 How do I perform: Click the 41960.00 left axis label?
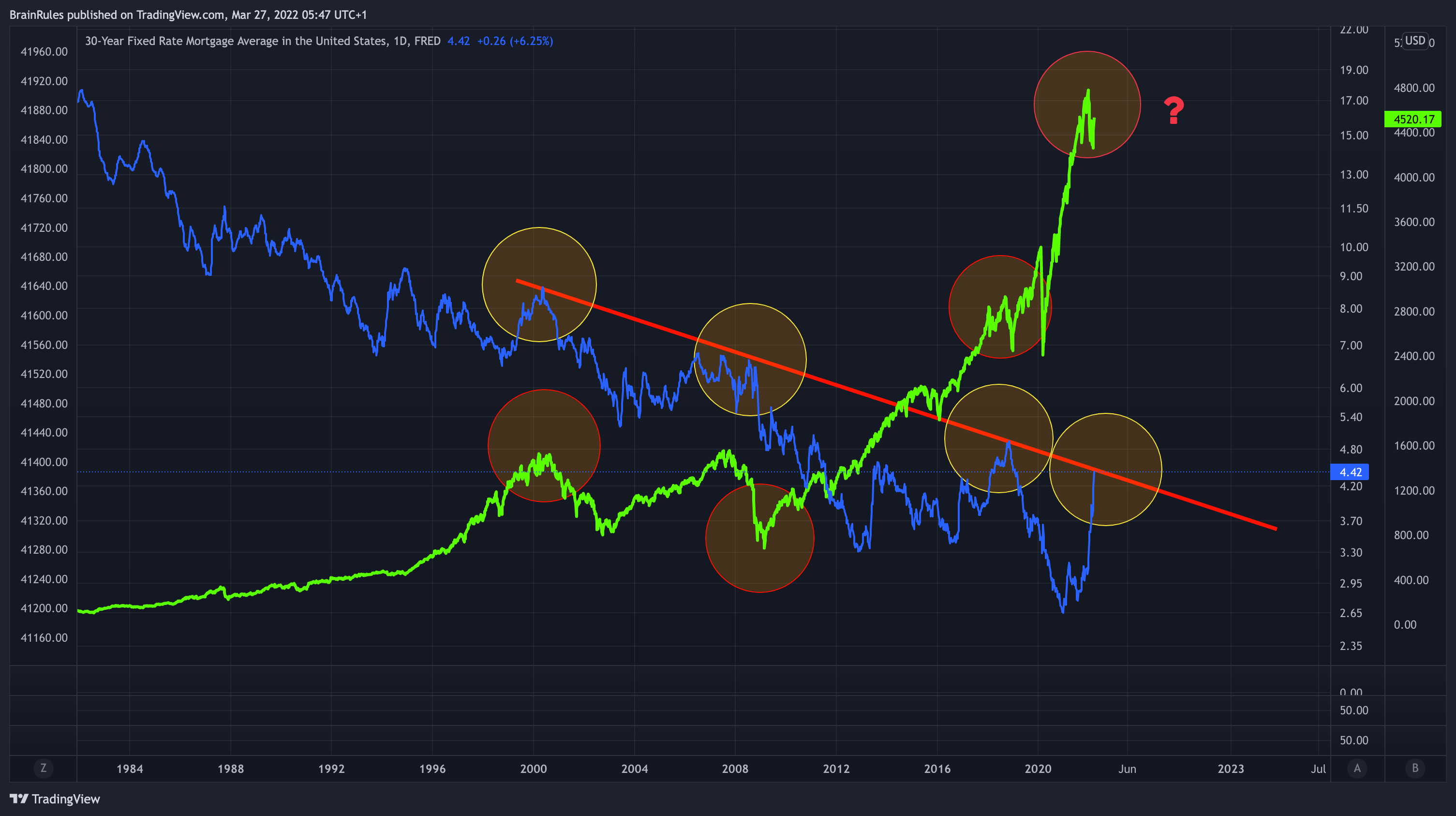click(x=44, y=51)
